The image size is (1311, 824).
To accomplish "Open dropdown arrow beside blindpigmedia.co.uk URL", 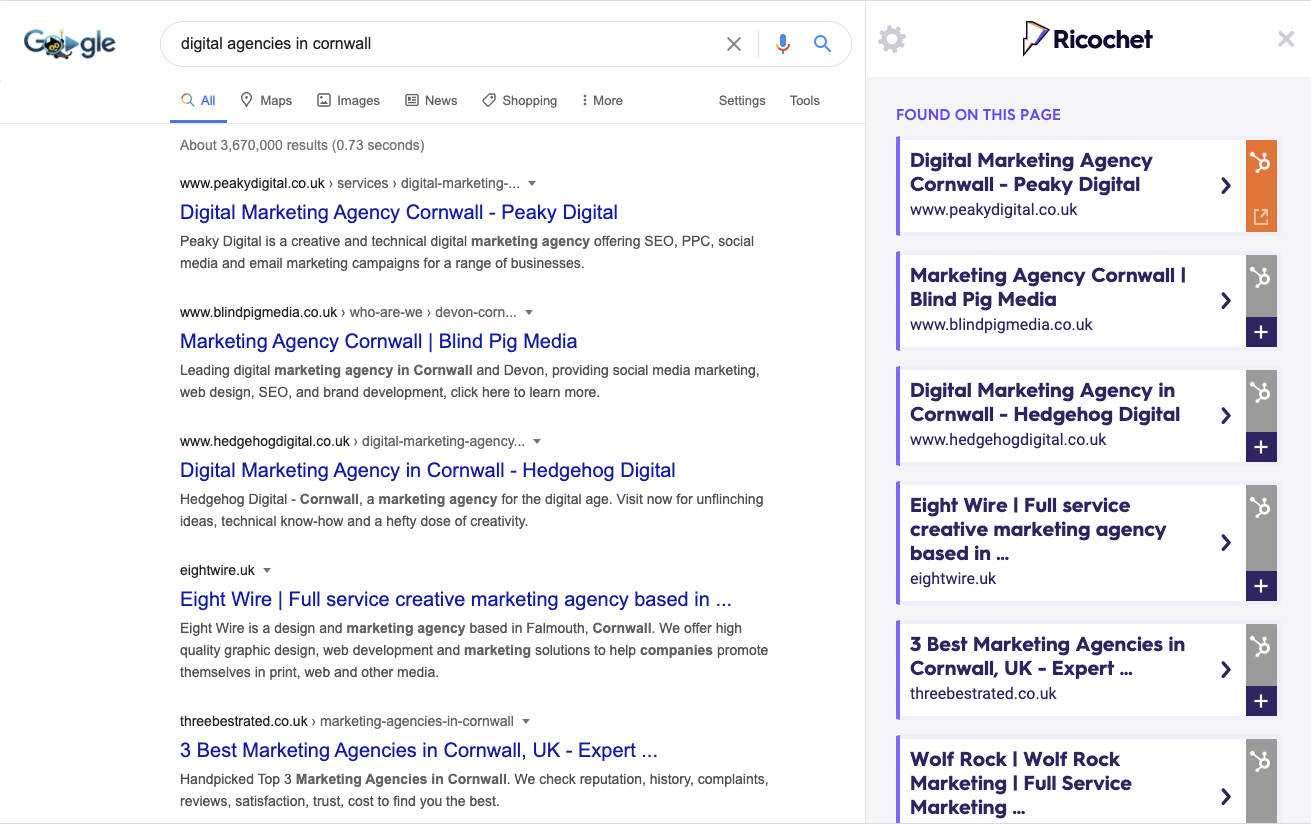I will click(x=529, y=313).
